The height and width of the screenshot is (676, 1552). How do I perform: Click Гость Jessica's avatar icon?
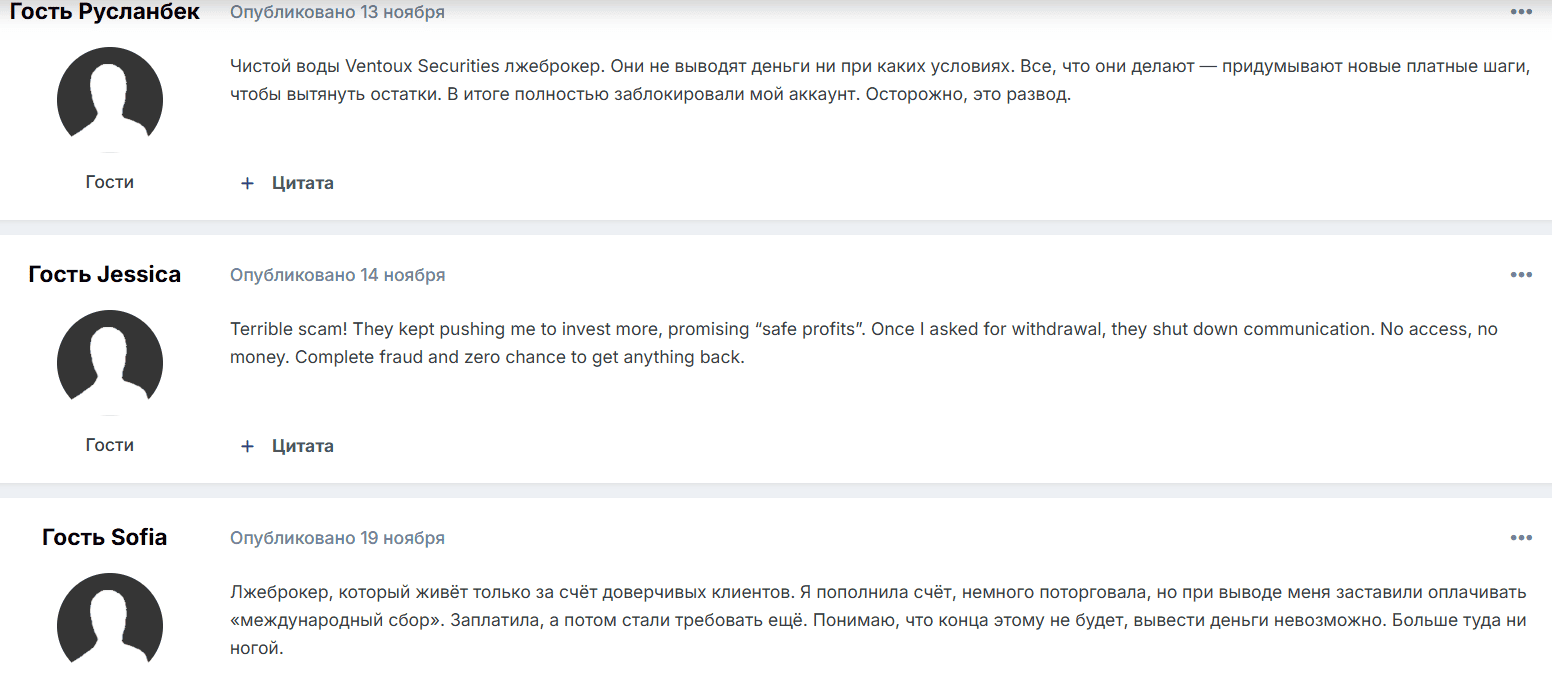(x=110, y=361)
